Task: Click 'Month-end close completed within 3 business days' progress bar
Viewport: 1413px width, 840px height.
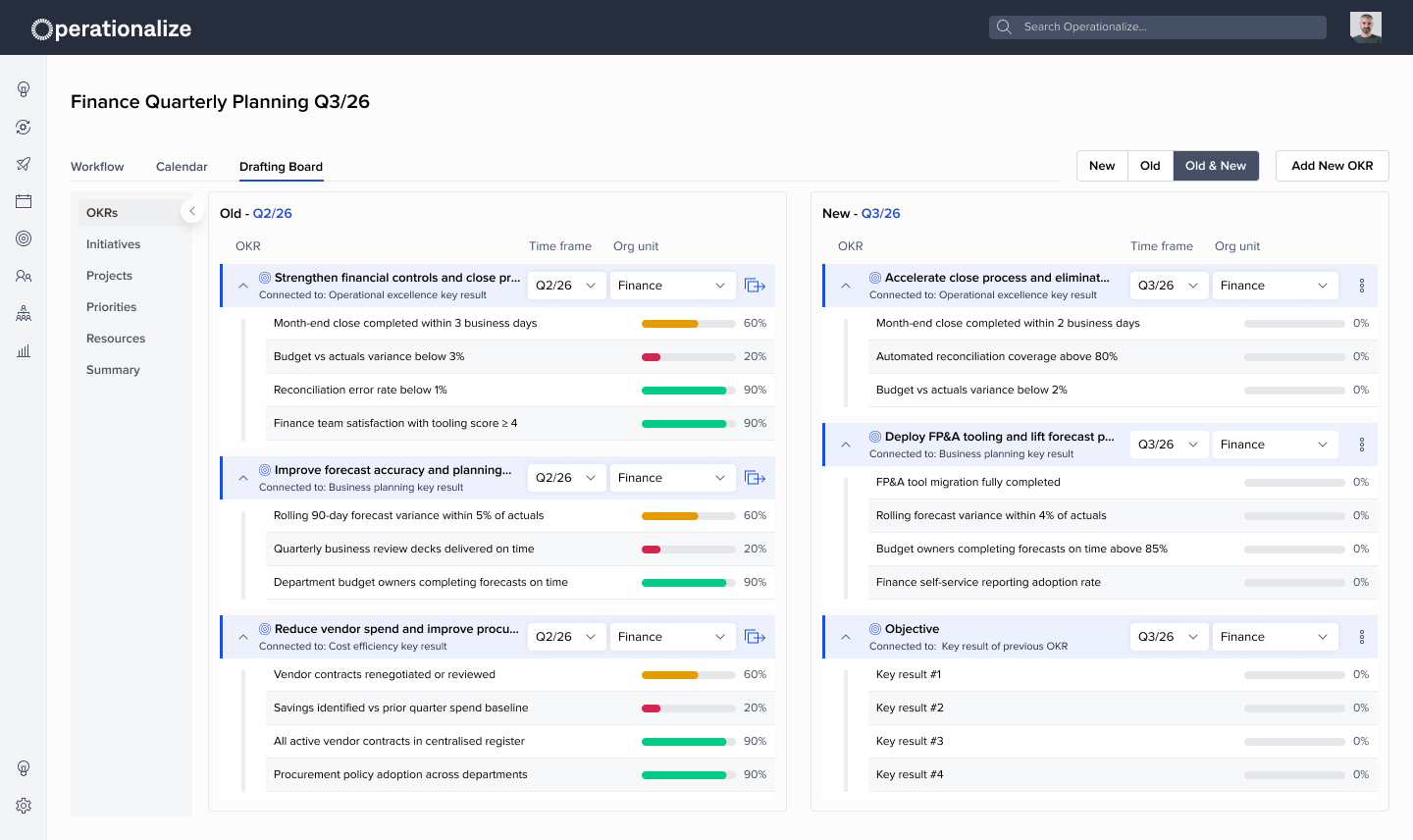Action: coord(689,324)
